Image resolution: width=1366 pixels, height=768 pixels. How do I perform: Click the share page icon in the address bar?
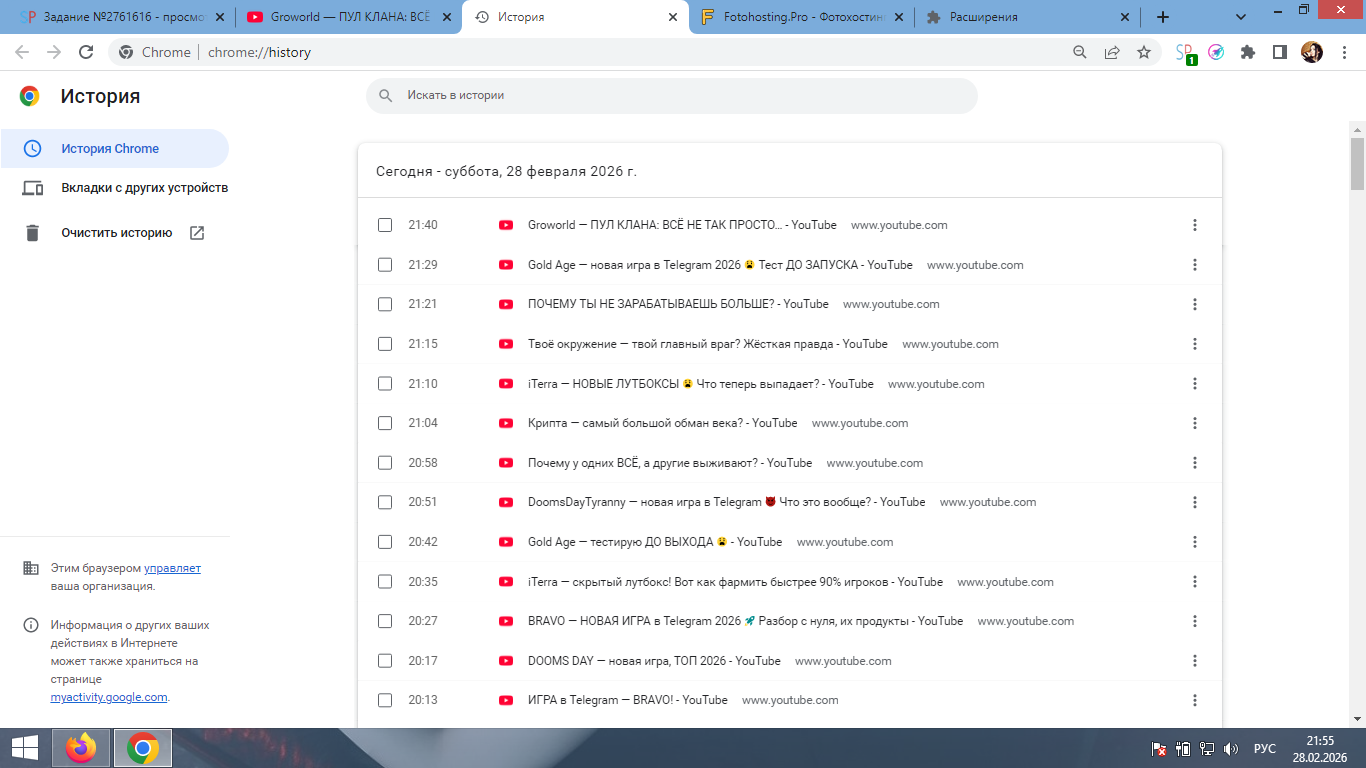pyautogui.click(x=1112, y=52)
